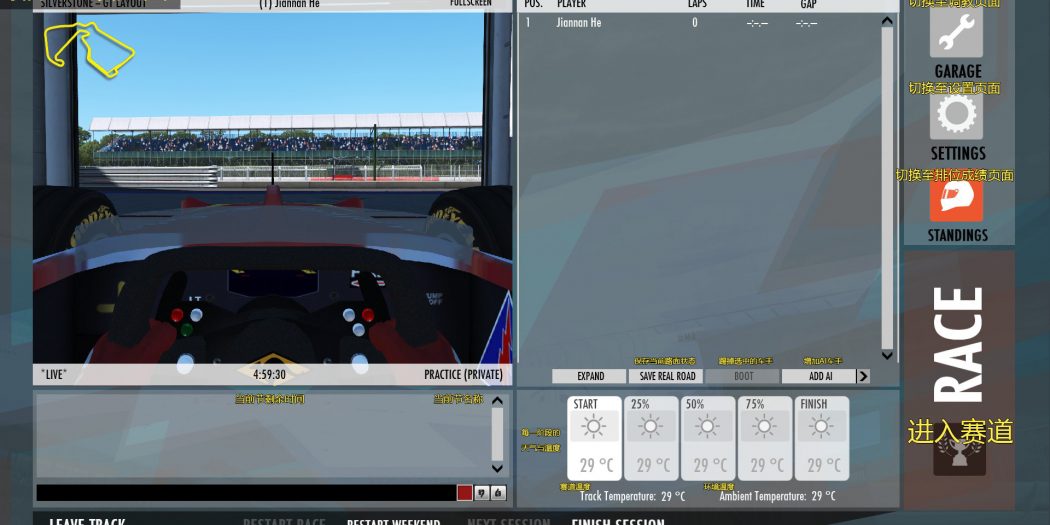The height and width of the screenshot is (525, 1050).
Task: Click the chat box vertical scrollbar
Action: coord(497,434)
